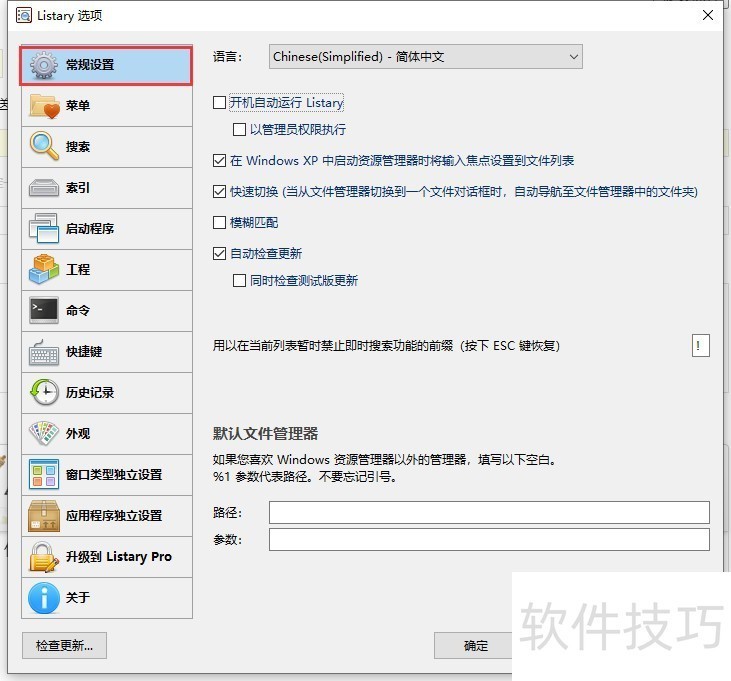Click the box icon for 应用程序独立设置
731x681 pixels.
pos(44,515)
